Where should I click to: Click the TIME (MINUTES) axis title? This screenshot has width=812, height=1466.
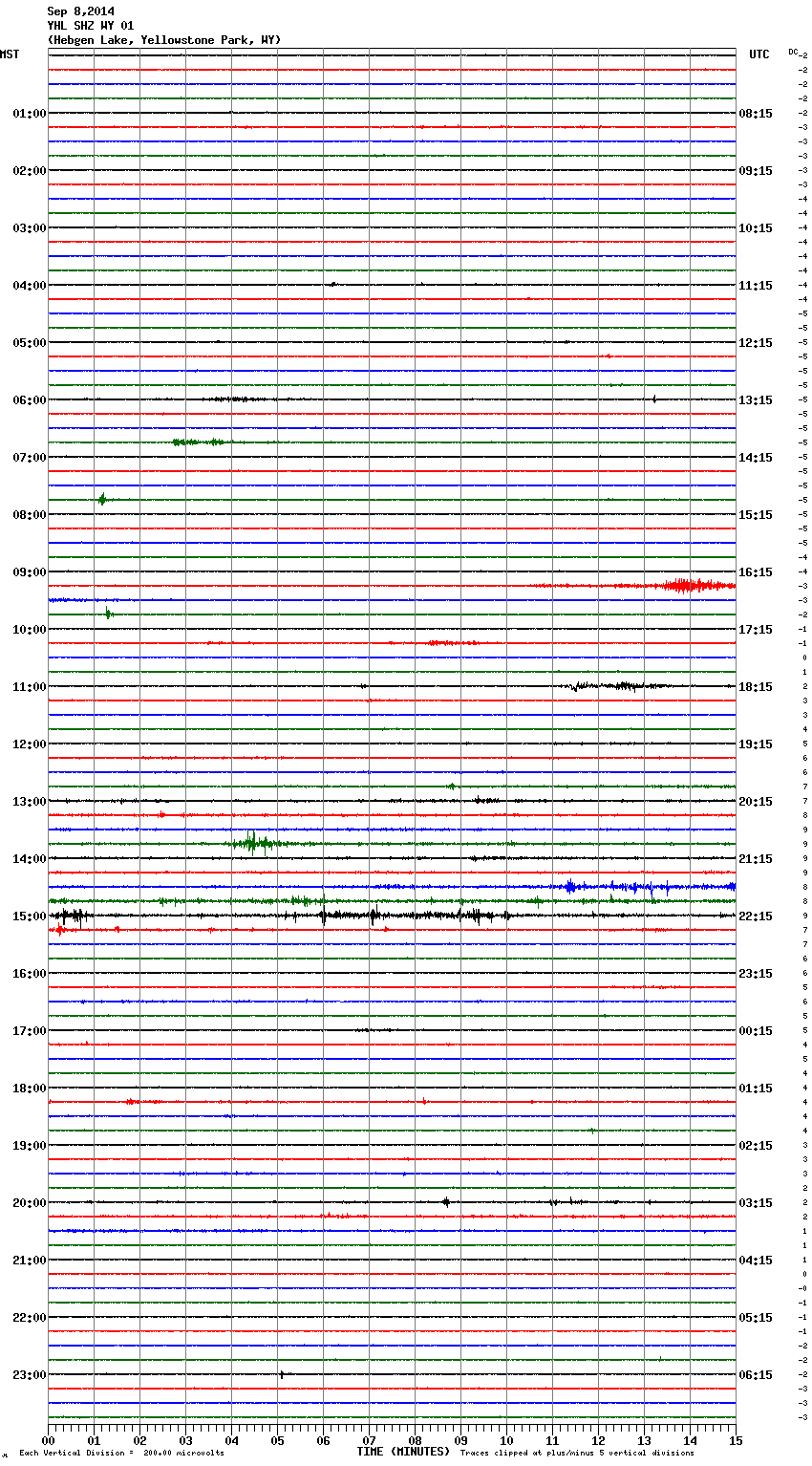pos(403,1452)
